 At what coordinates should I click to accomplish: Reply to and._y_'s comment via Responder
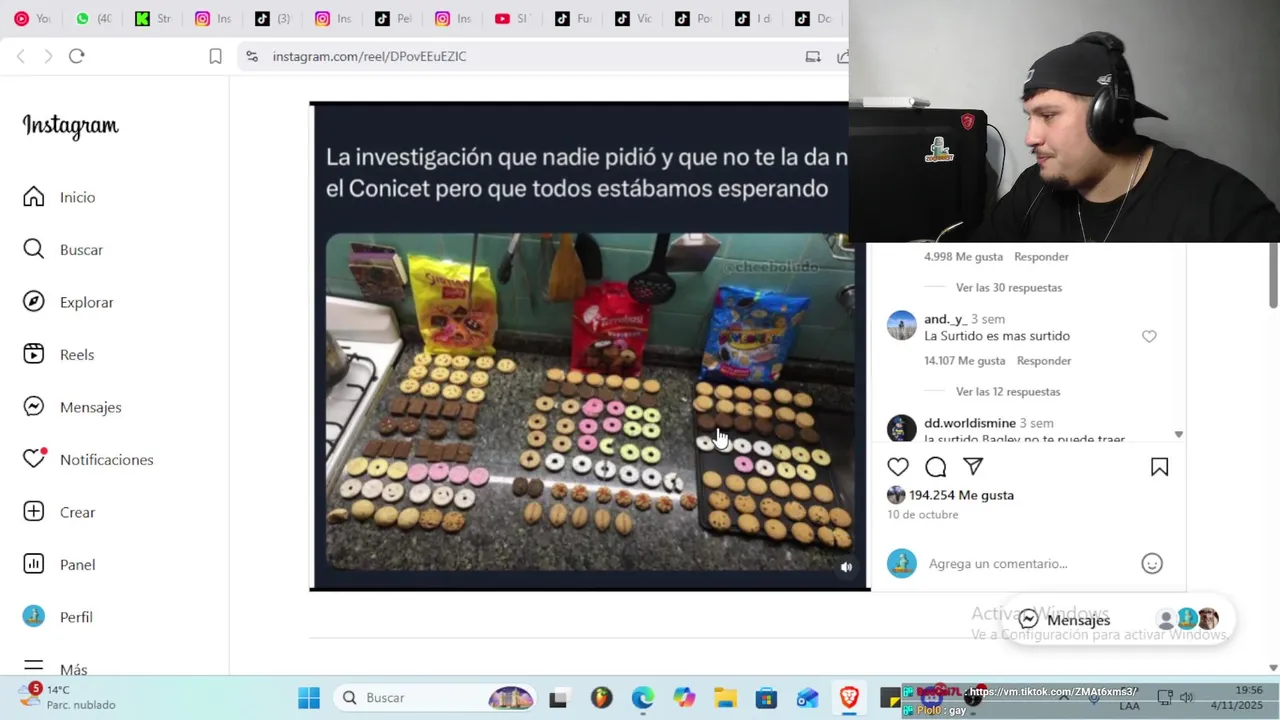1044,360
